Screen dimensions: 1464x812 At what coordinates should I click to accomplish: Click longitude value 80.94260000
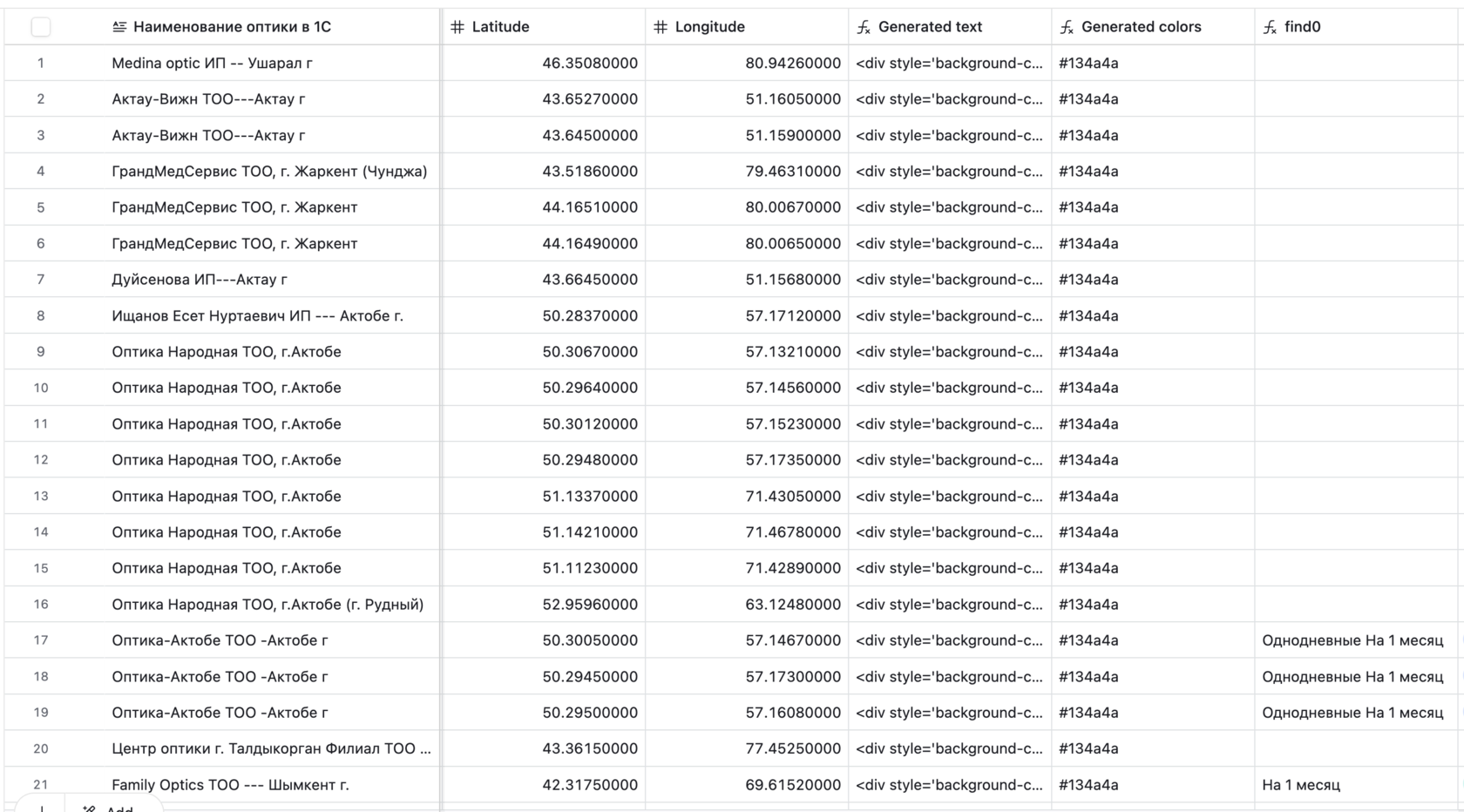pyautogui.click(x=793, y=63)
